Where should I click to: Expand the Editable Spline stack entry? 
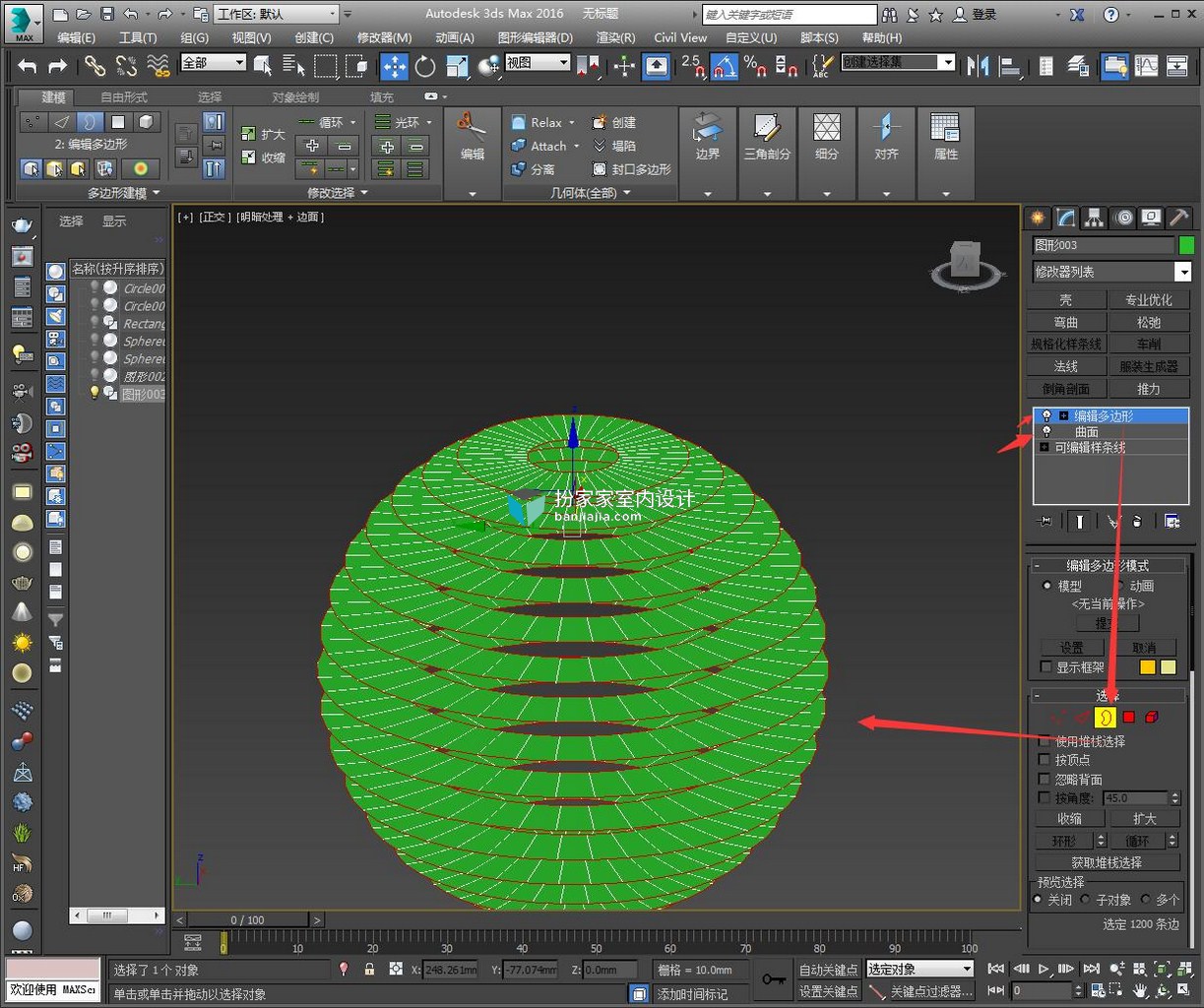(x=1045, y=448)
